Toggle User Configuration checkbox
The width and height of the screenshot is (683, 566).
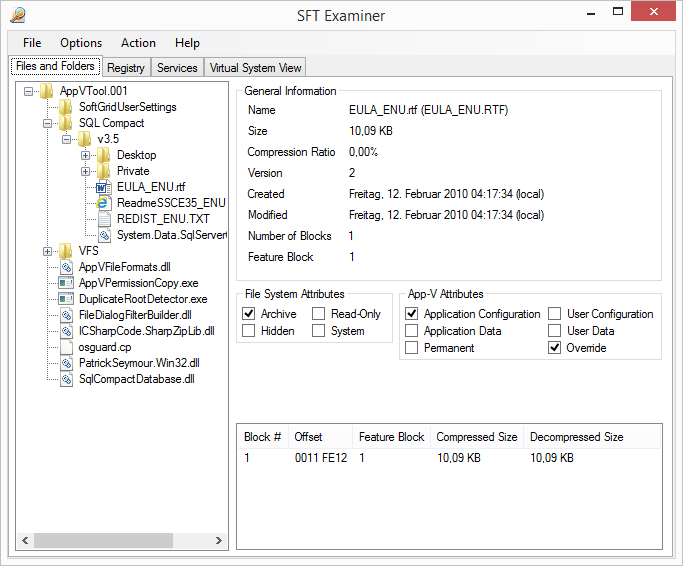point(555,314)
